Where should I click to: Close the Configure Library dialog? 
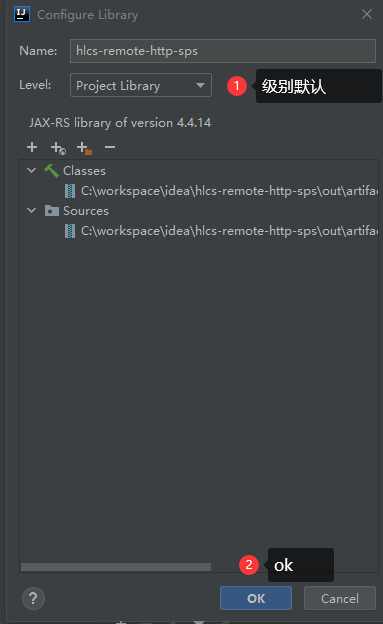367,15
